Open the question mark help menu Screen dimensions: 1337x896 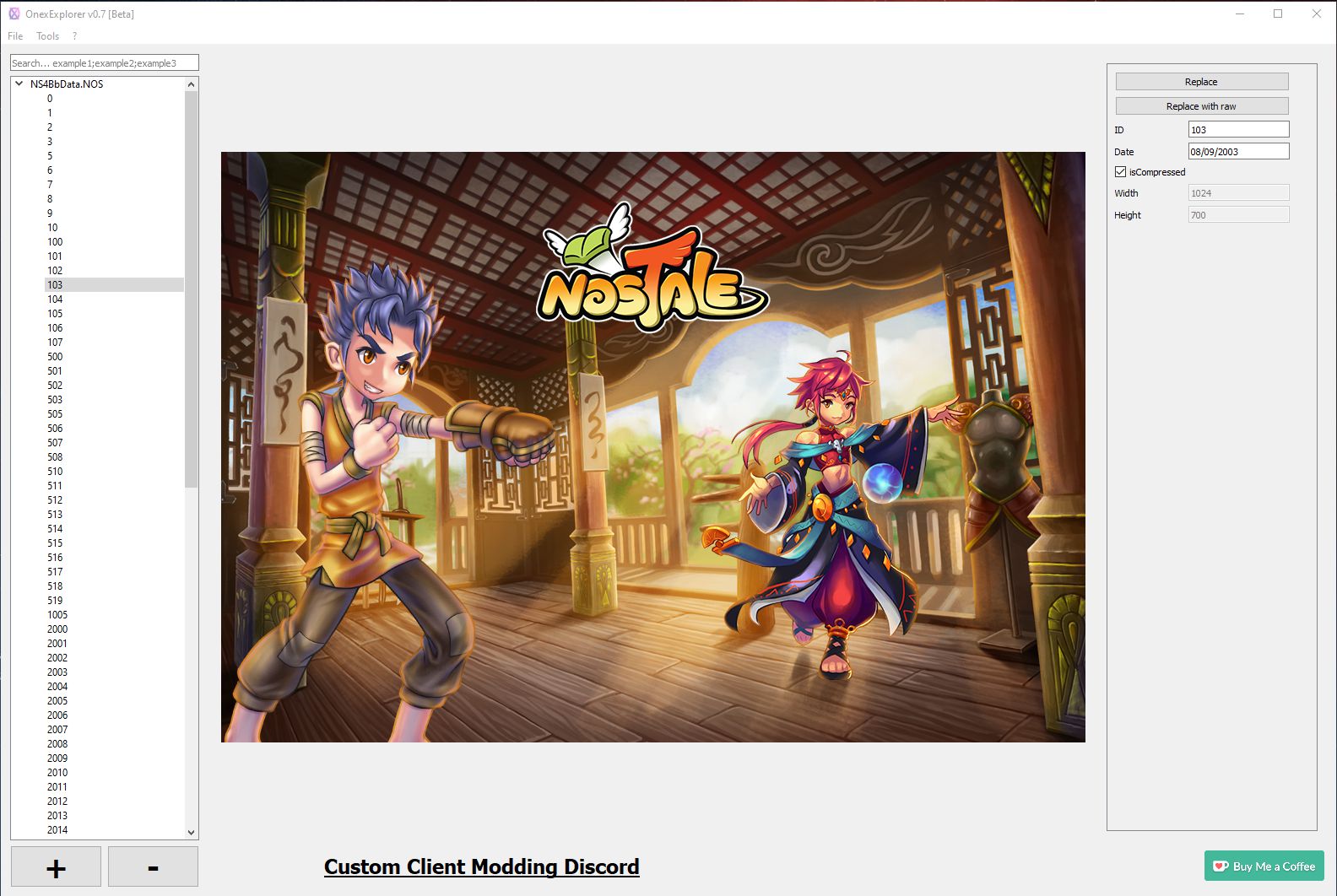tap(74, 36)
